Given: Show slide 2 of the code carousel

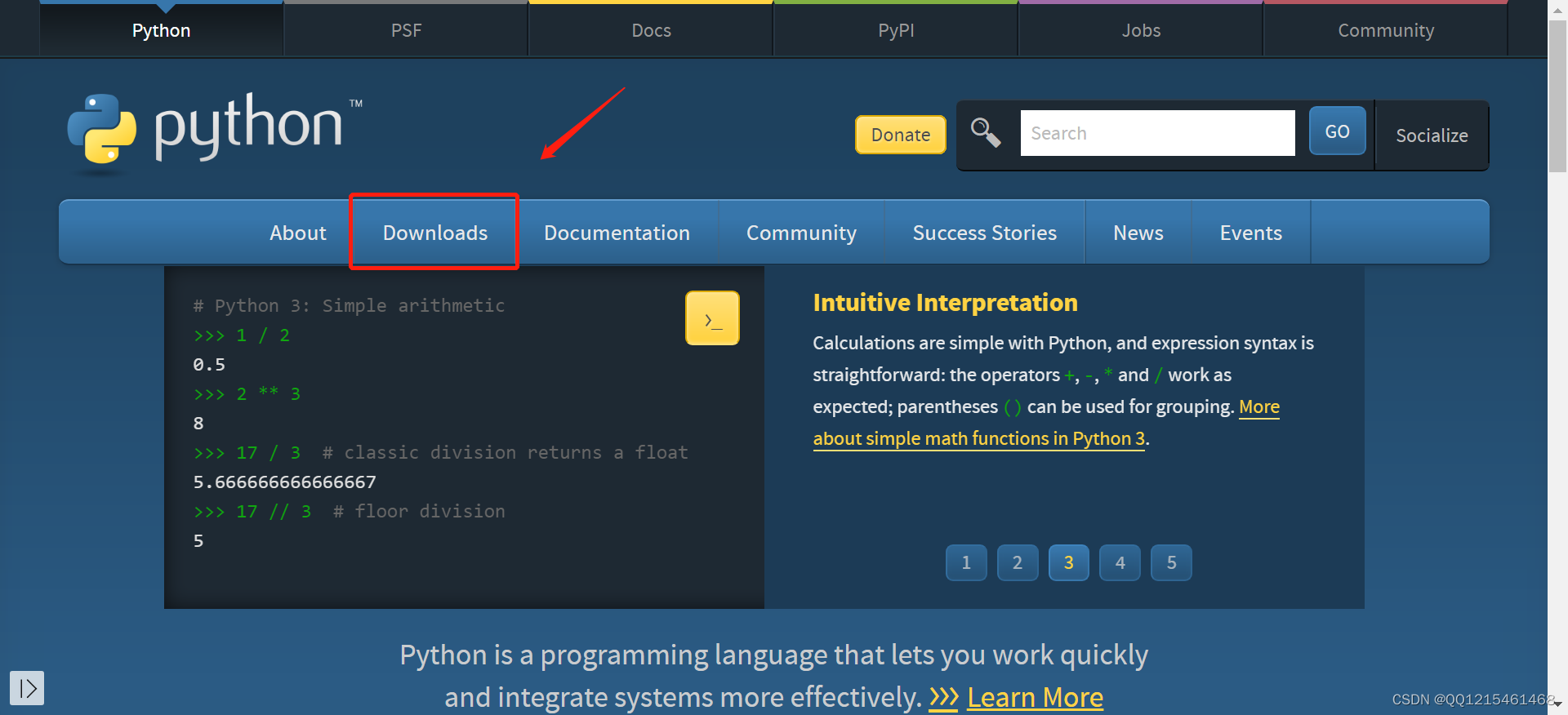Looking at the screenshot, I should tap(1018, 562).
